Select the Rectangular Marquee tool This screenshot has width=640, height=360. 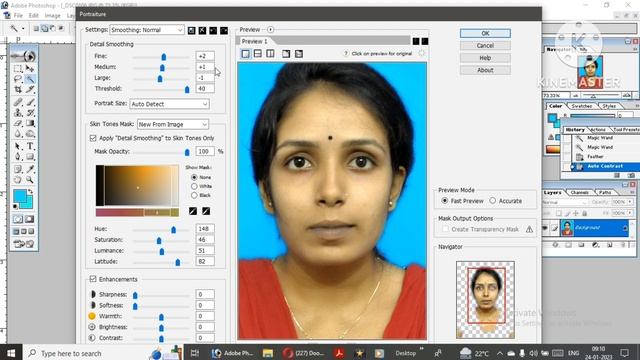(x=18, y=68)
